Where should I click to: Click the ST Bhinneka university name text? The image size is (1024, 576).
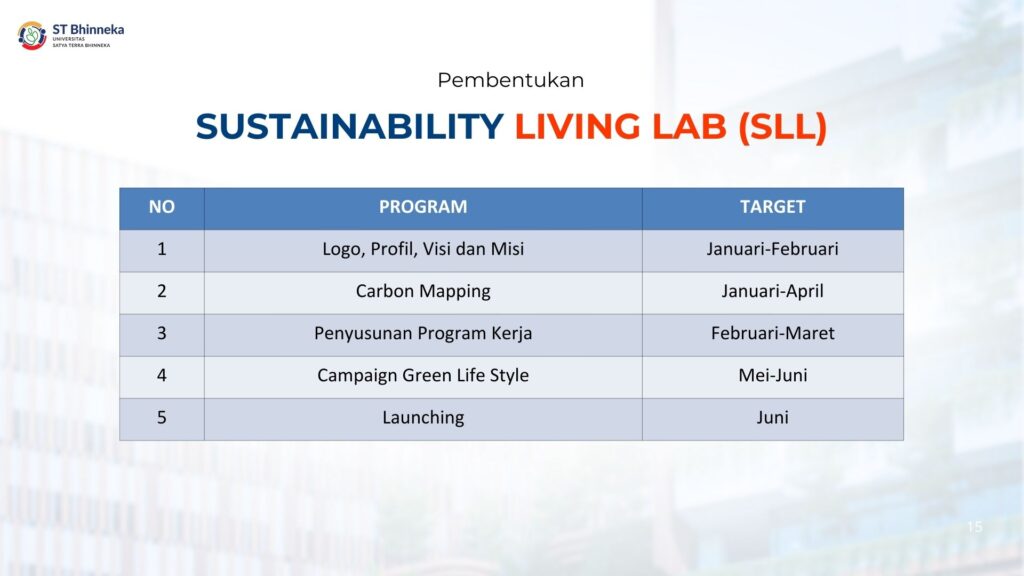pyautogui.click(x=87, y=30)
